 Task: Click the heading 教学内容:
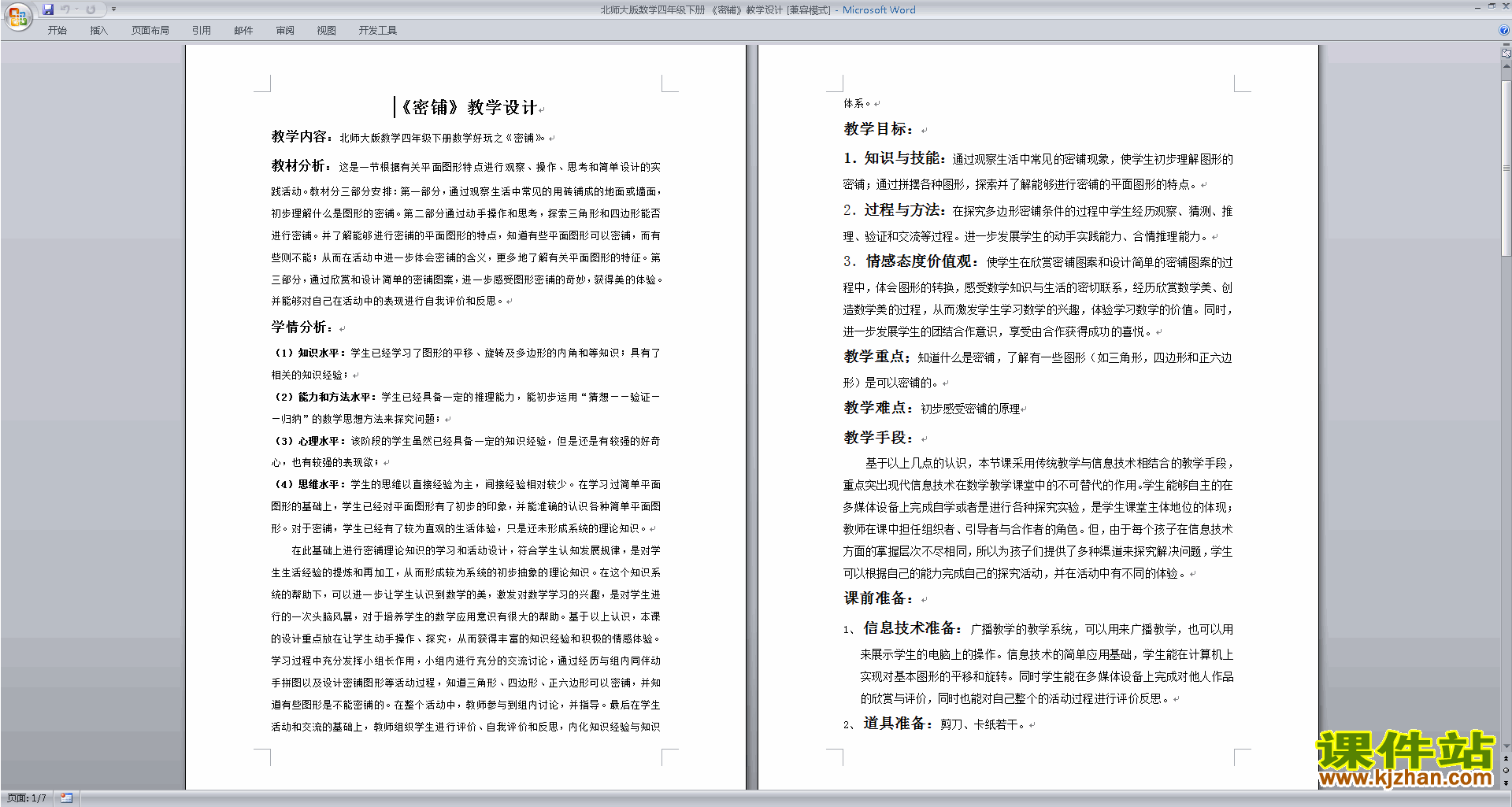coord(302,136)
